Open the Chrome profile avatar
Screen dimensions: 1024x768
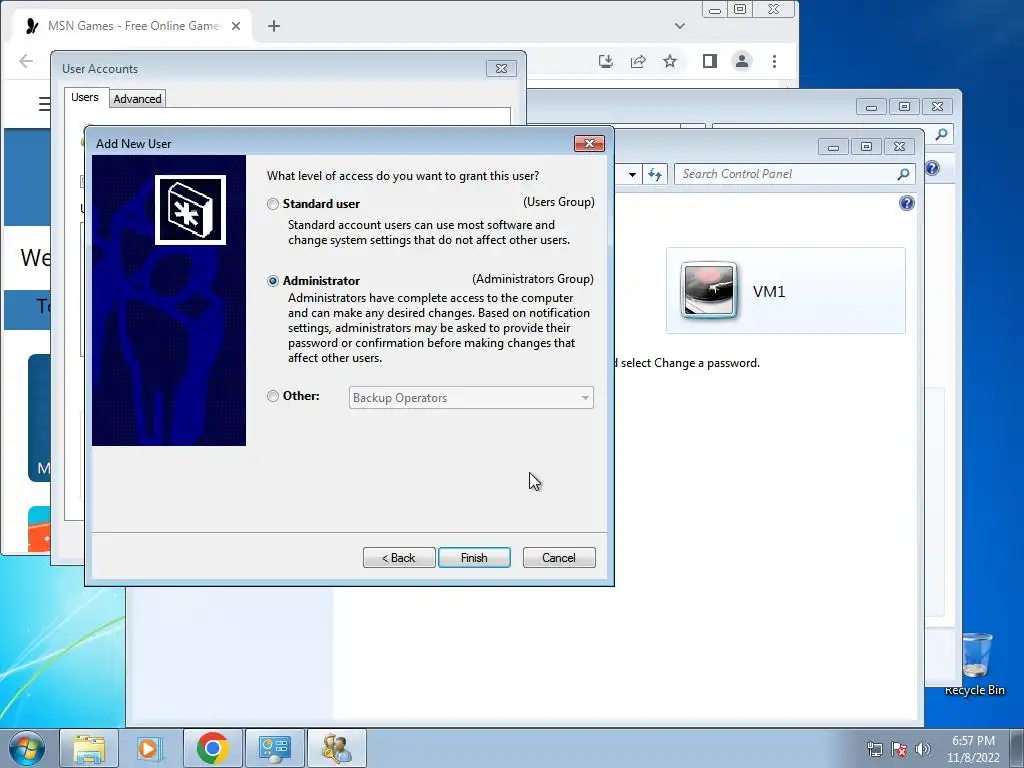point(742,61)
